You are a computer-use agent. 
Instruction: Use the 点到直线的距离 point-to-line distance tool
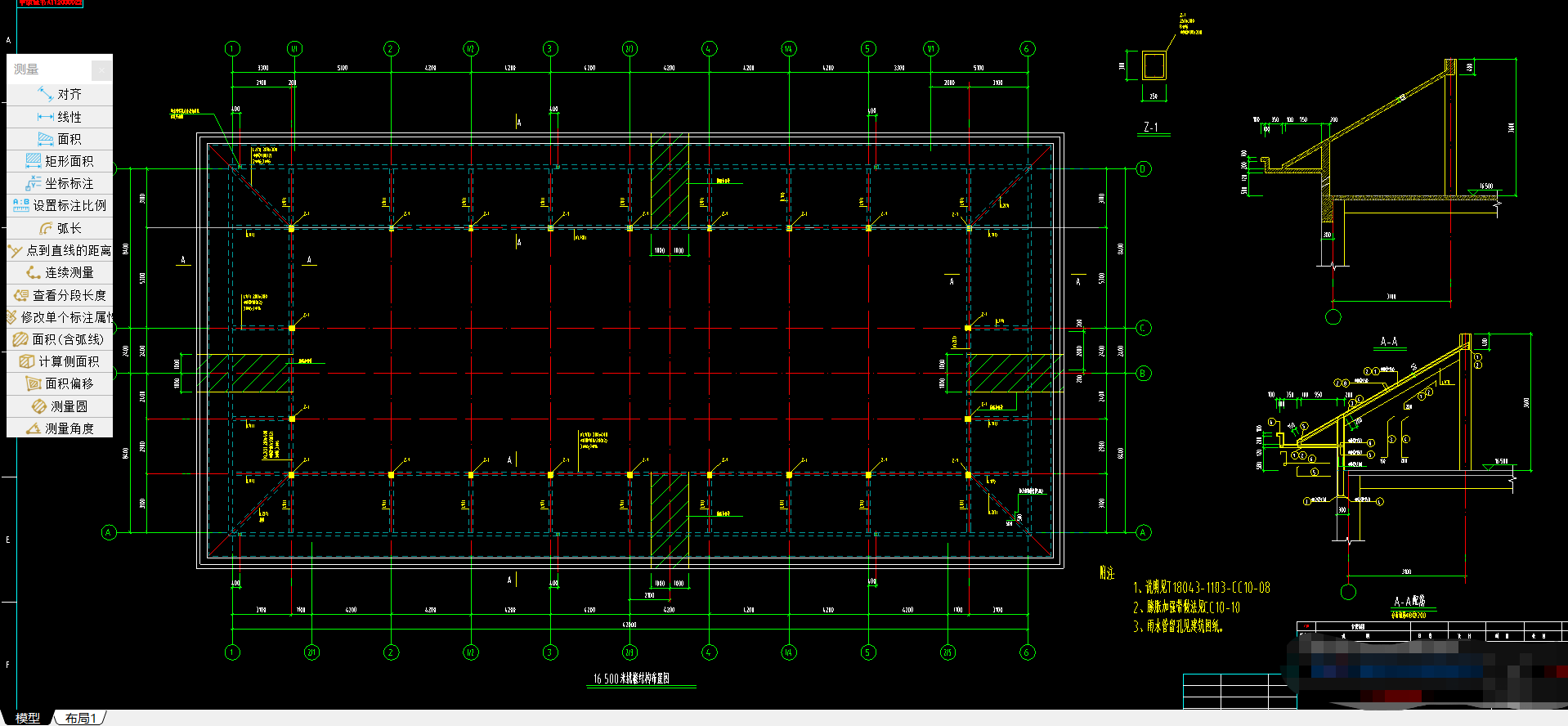point(60,250)
